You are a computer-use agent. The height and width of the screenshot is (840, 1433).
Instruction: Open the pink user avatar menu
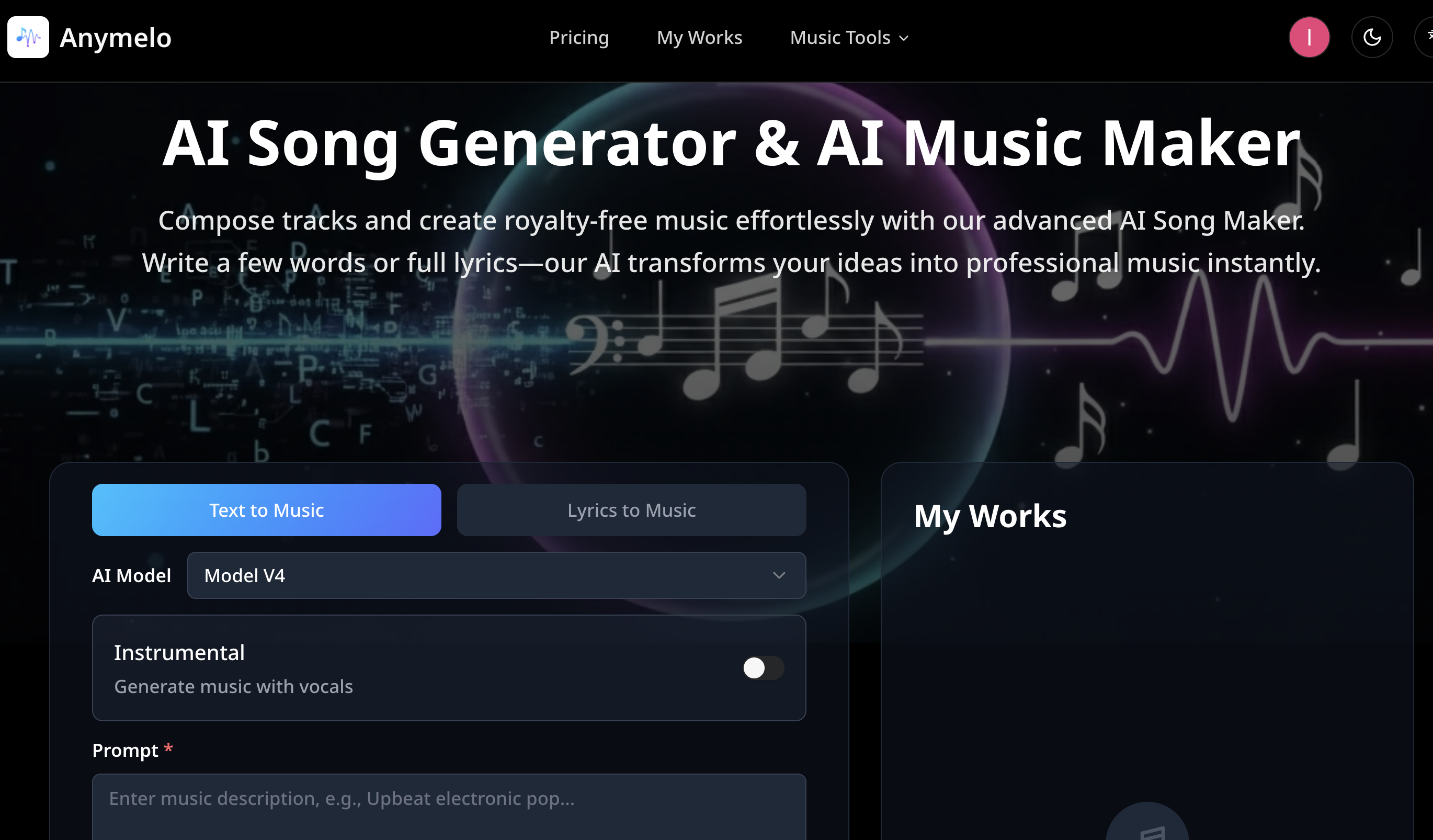pos(1309,38)
